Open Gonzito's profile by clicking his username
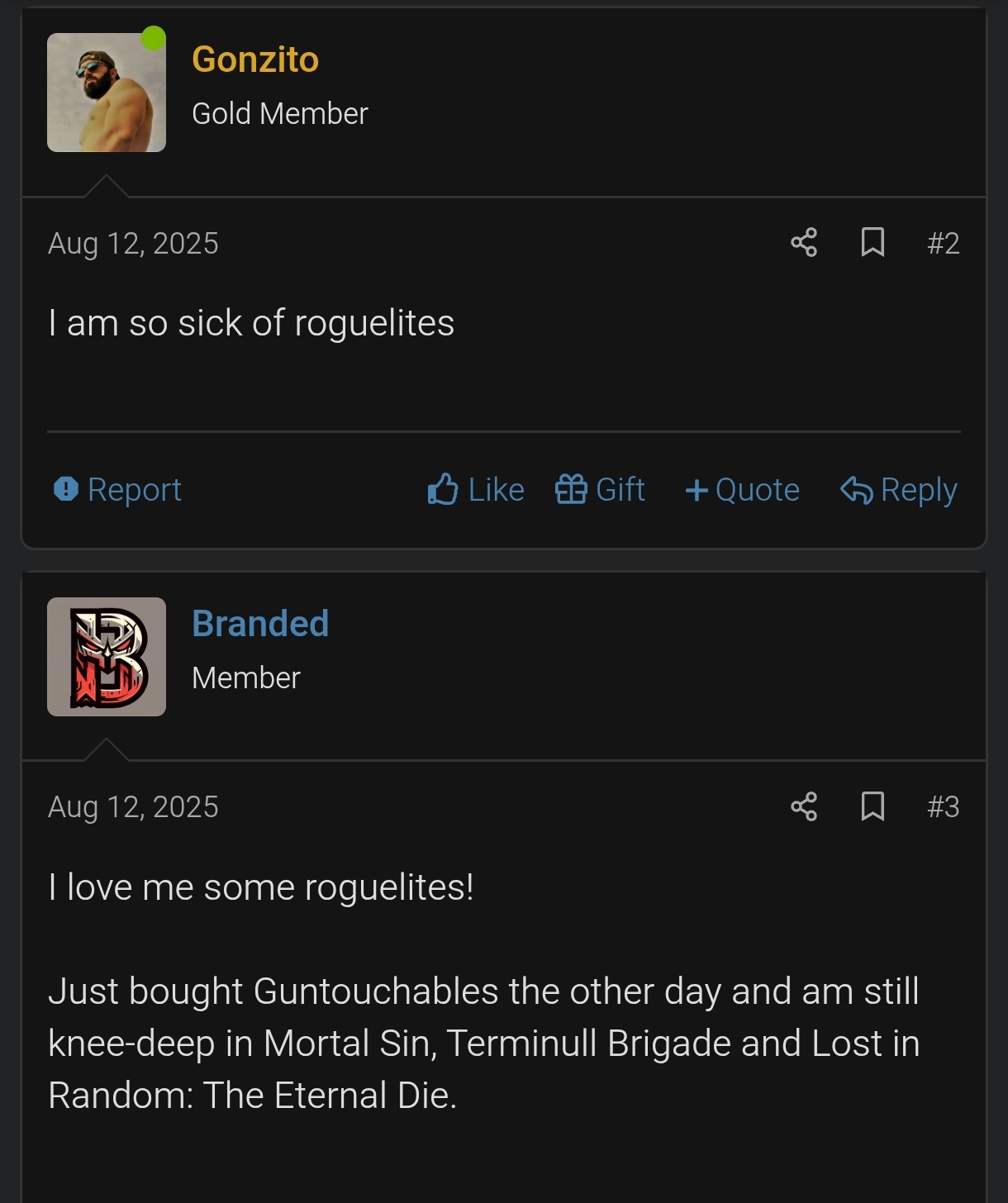Image resolution: width=1008 pixels, height=1203 pixels. click(x=254, y=59)
